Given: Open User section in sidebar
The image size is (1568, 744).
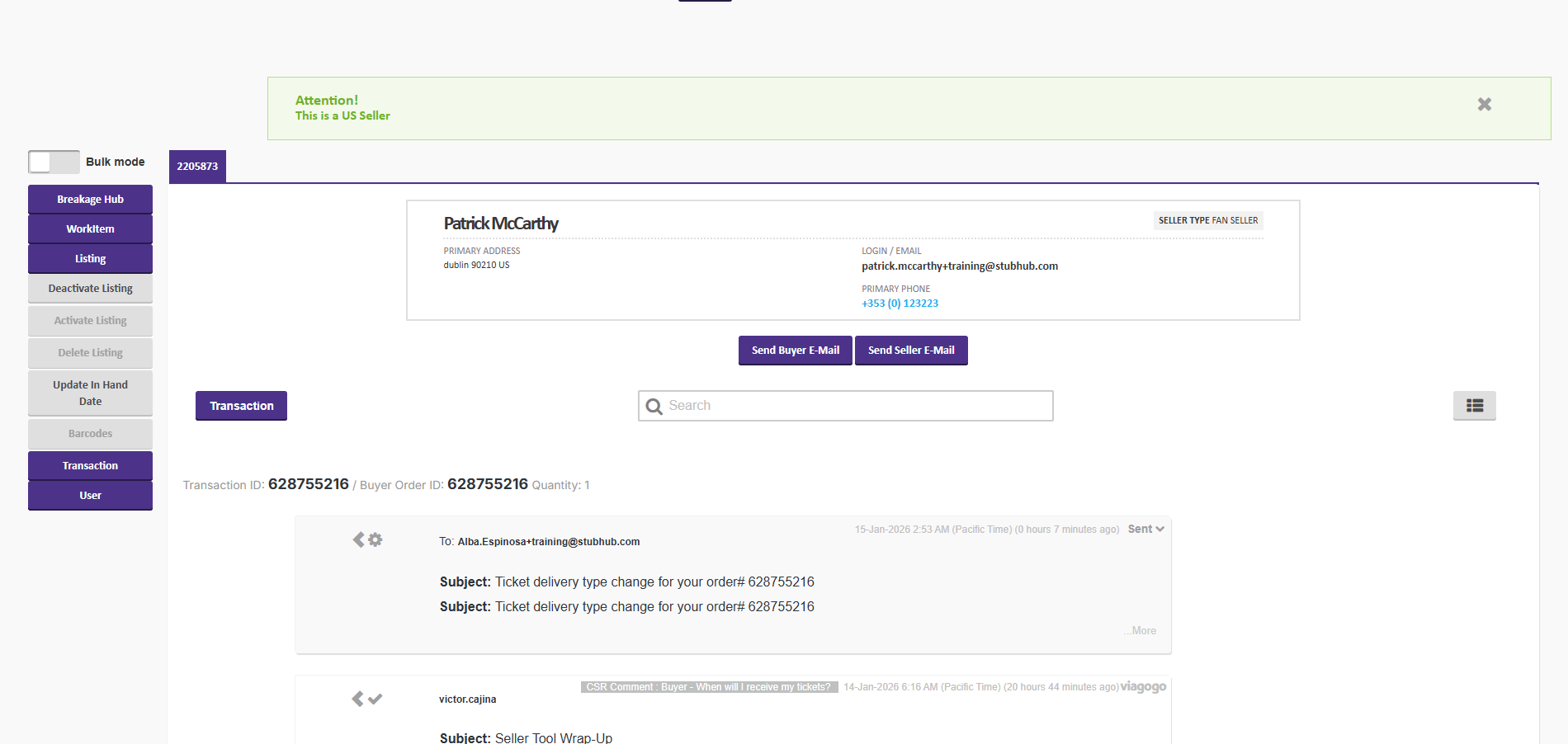Looking at the screenshot, I should (90, 495).
